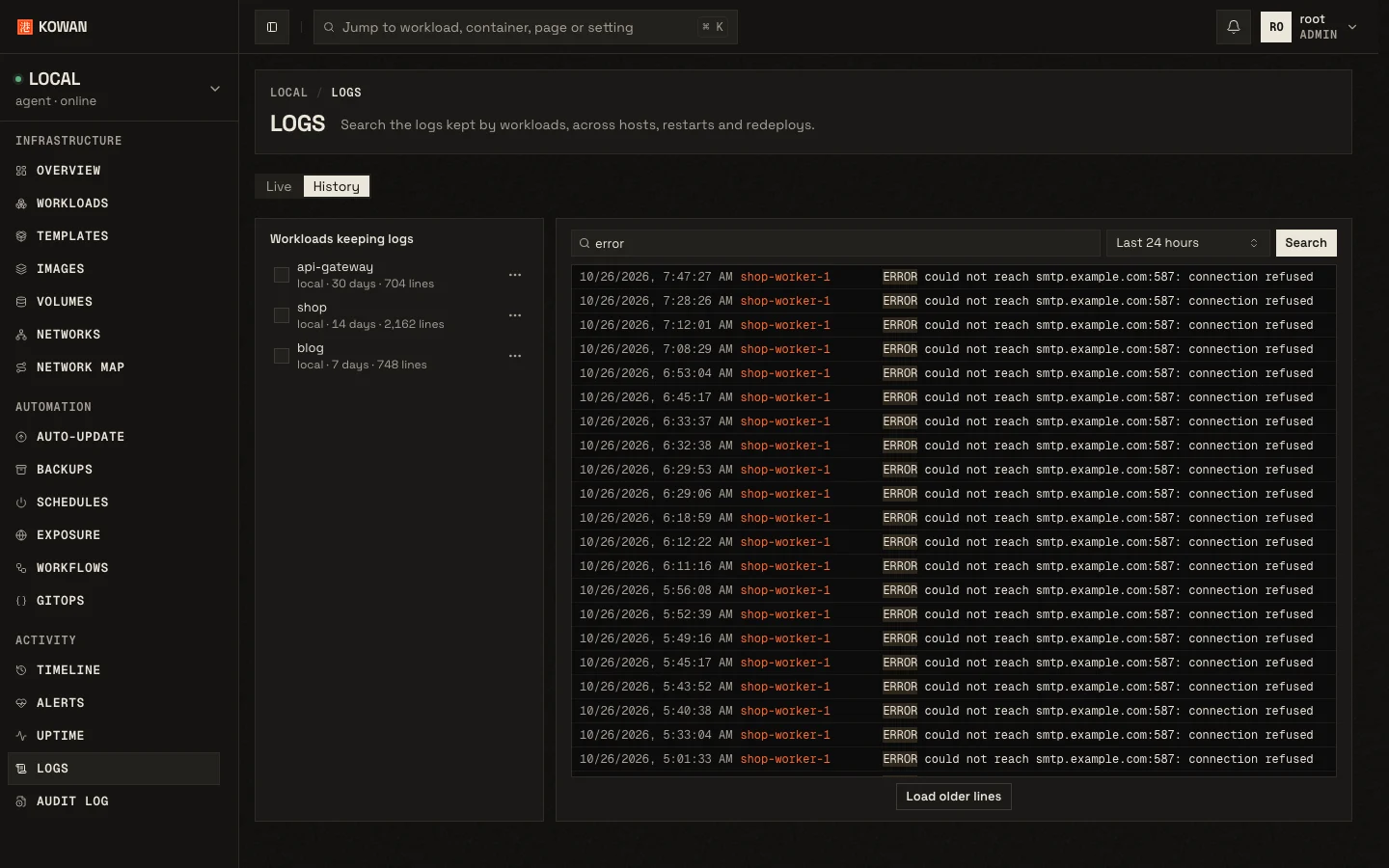This screenshot has height=868, width=1389.
Task: Open the Audit Log
Action: click(x=114, y=801)
